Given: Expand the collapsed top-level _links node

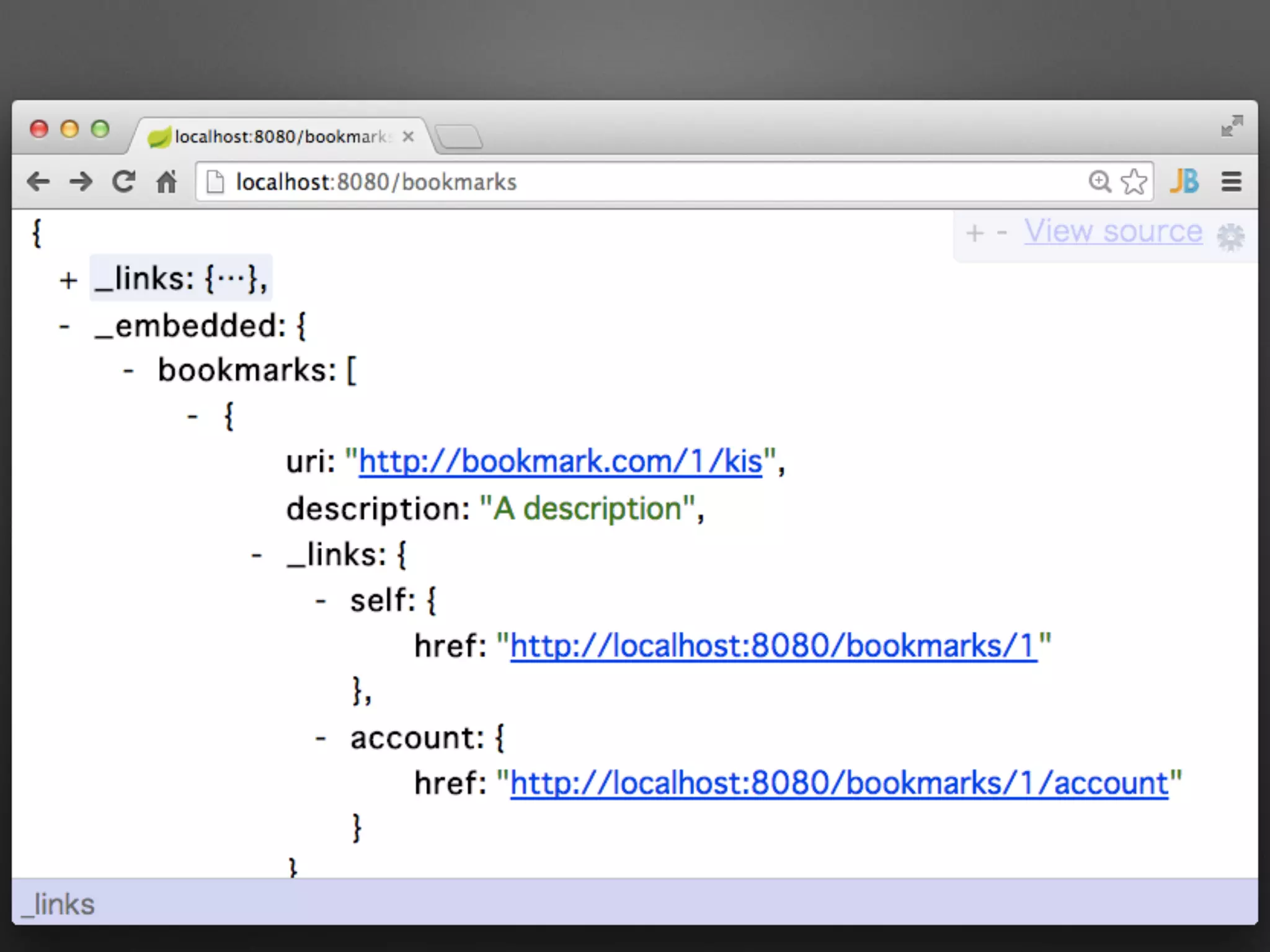Looking at the screenshot, I should (x=68, y=280).
